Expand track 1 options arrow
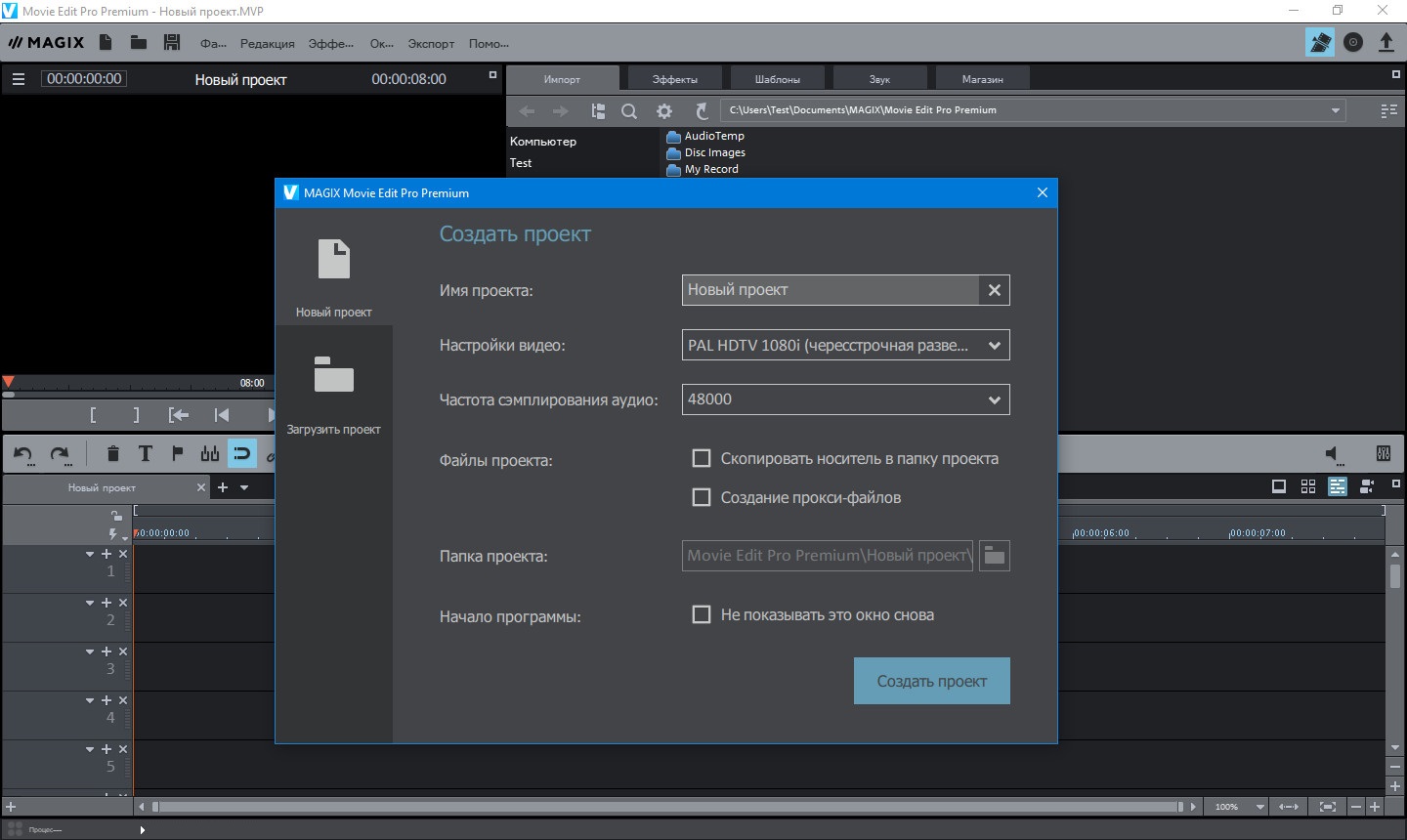Image resolution: width=1407 pixels, height=840 pixels. click(90, 554)
